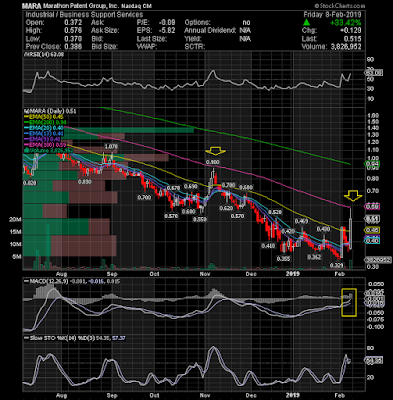The image size is (393, 400).
Task: Click the 0.329 February low label
Action: tap(336, 265)
